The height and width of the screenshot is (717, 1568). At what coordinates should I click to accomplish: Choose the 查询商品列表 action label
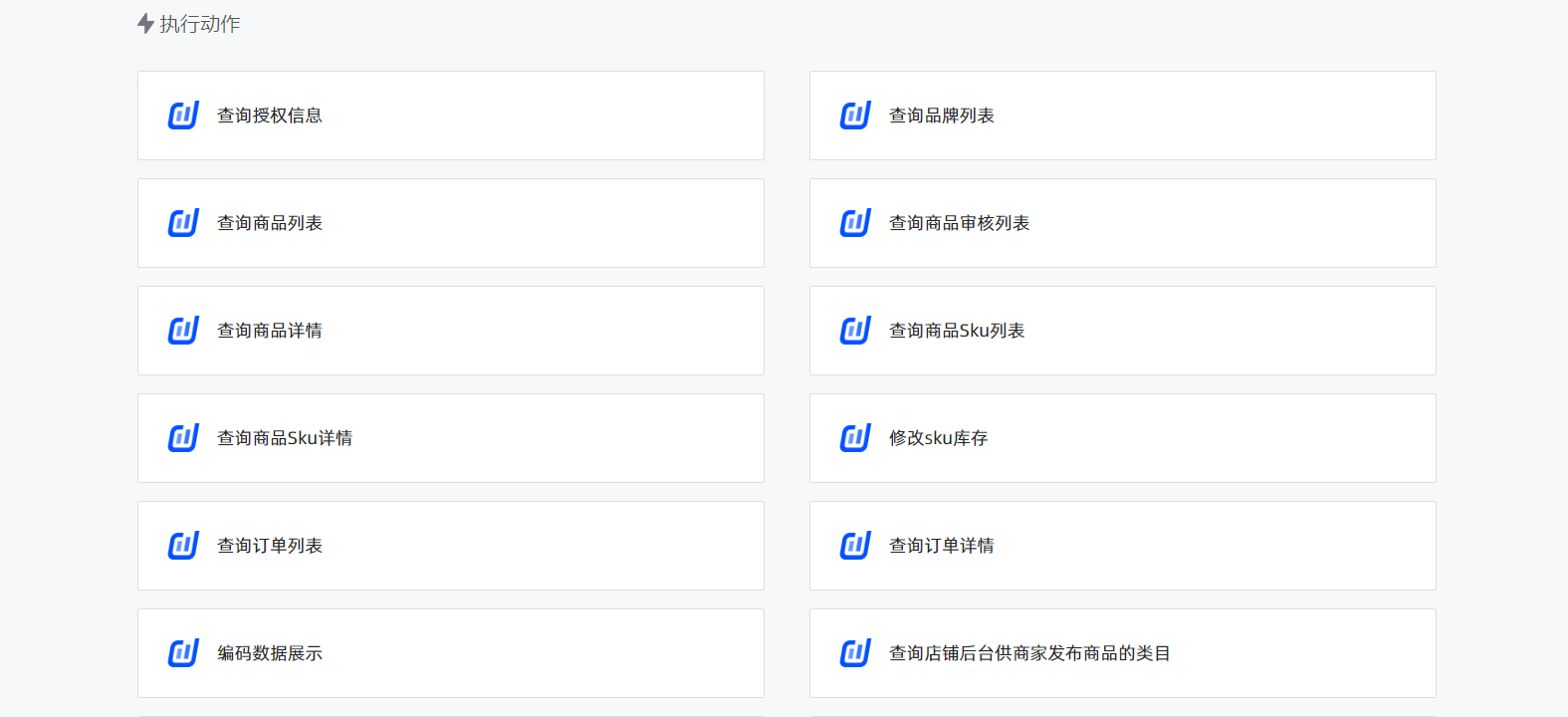270,223
